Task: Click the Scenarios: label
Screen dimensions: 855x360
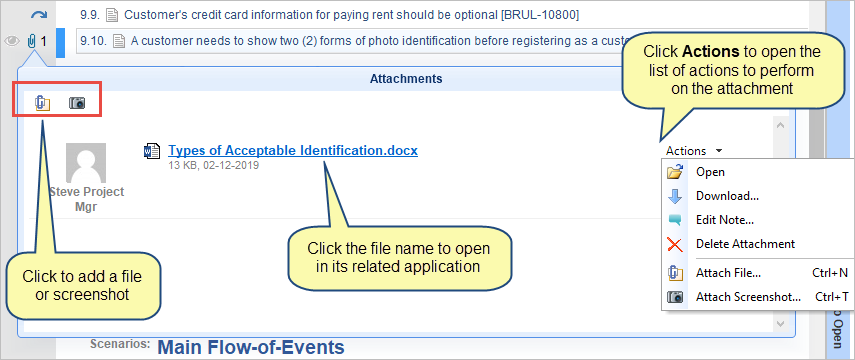Action: (x=120, y=344)
